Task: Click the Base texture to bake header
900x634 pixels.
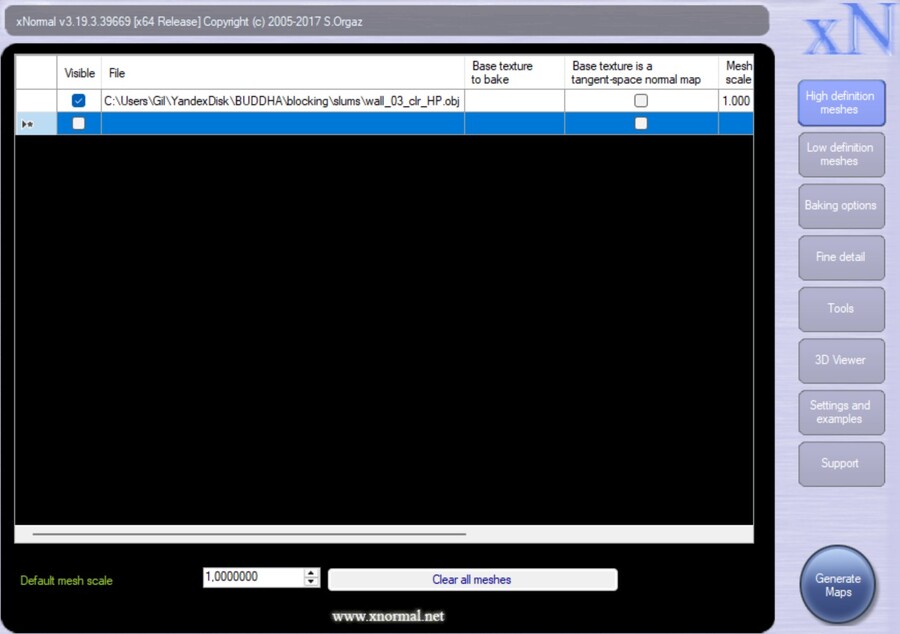Action: pos(514,73)
